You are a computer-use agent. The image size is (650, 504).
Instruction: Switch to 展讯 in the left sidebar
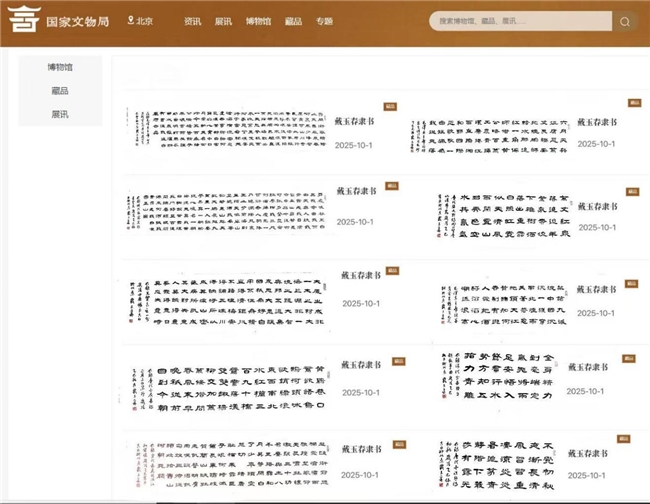pyautogui.click(x=60, y=115)
